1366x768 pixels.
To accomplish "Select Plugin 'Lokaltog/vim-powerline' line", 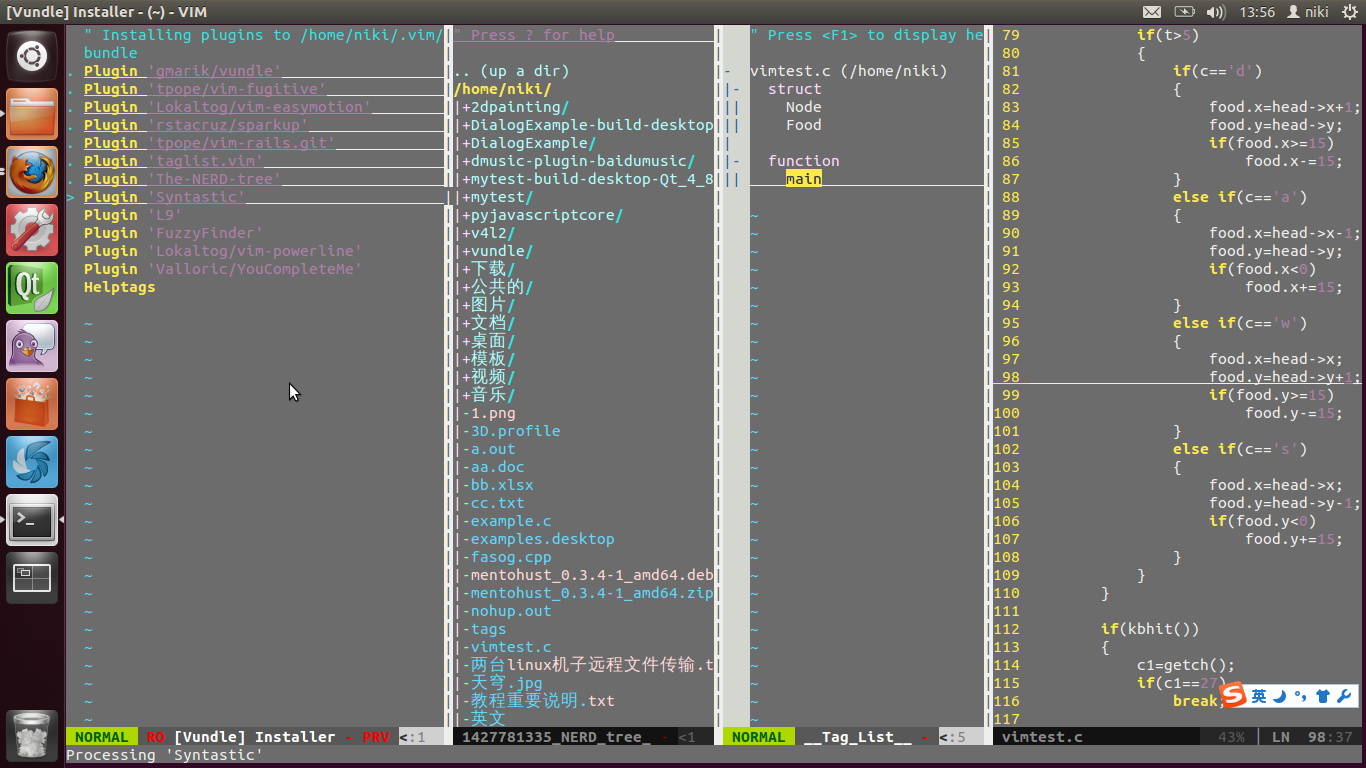I will (x=223, y=251).
